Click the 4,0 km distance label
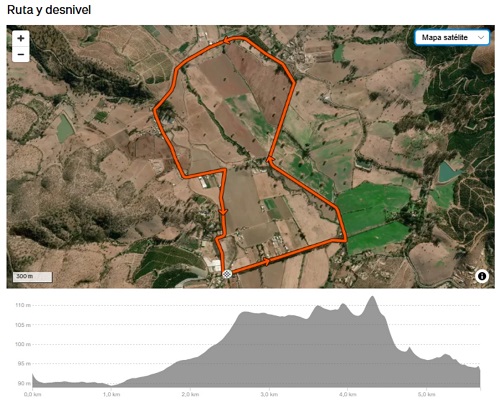The width and height of the screenshot is (500, 400). 348,395
